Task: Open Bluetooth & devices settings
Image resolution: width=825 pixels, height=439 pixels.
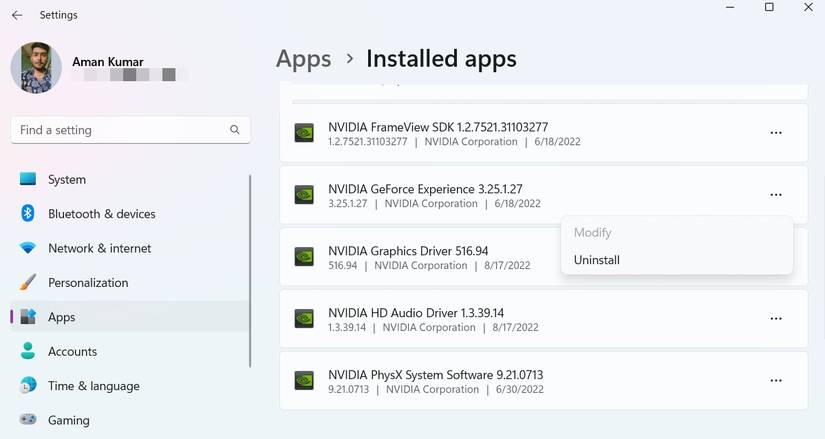Action: click(101, 214)
